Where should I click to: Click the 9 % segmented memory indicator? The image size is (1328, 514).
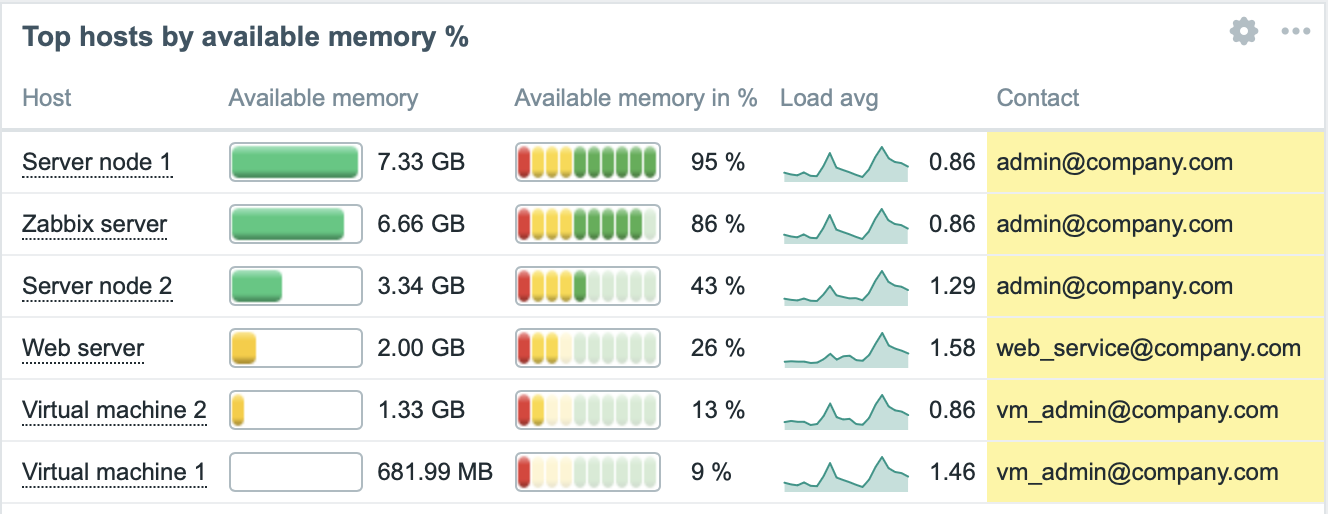pyautogui.click(x=588, y=472)
